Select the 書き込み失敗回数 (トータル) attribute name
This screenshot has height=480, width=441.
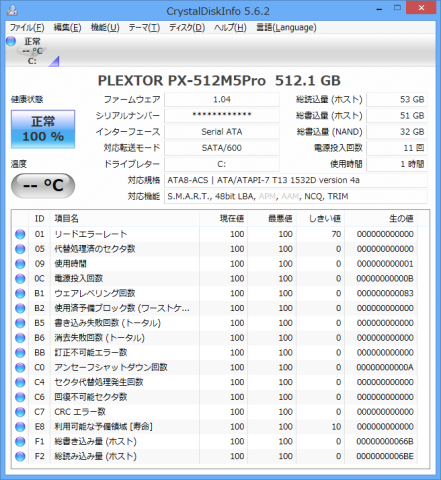pyautogui.click(x=107, y=323)
